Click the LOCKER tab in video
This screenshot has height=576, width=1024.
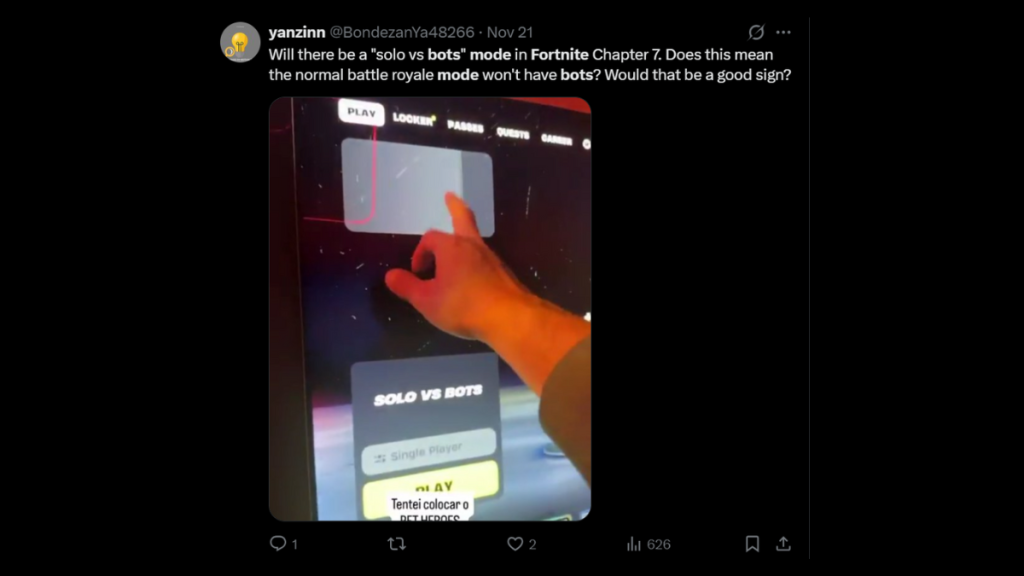[413, 119]
